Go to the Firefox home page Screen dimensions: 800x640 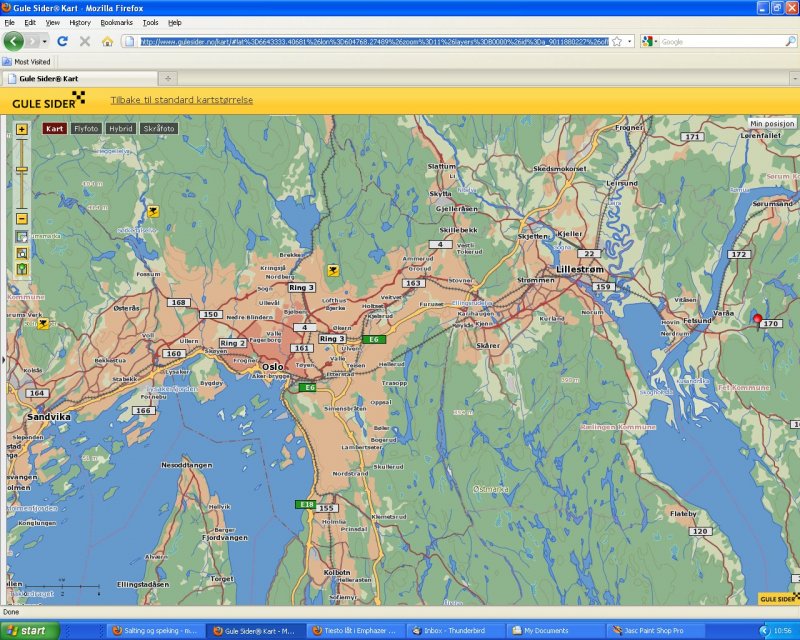pyautogui.click(x=107, y=41)
